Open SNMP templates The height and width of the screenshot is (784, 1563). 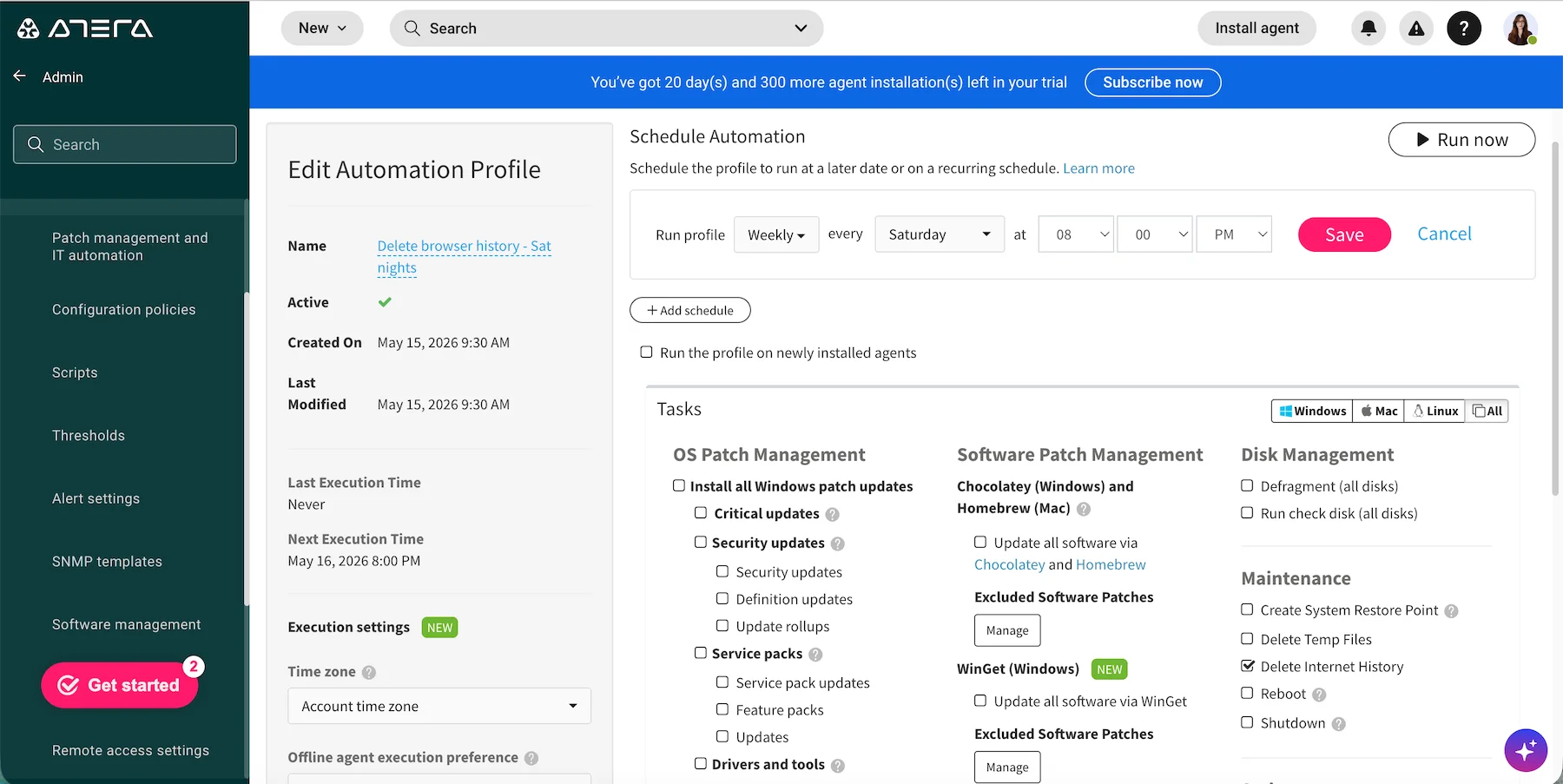(107, 561)
